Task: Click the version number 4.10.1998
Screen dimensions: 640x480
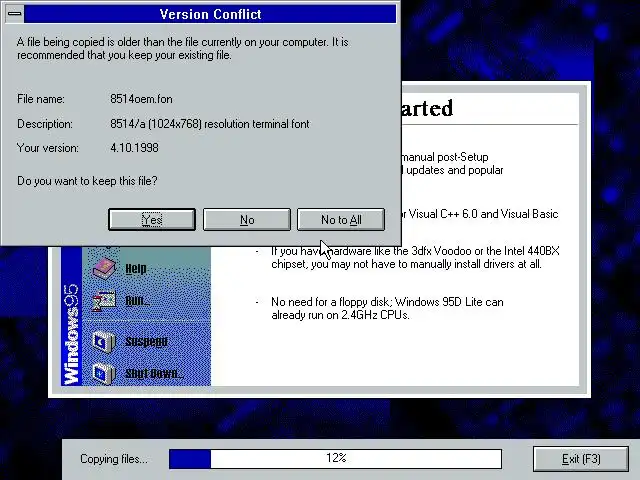Action: [x=134, y=148]
